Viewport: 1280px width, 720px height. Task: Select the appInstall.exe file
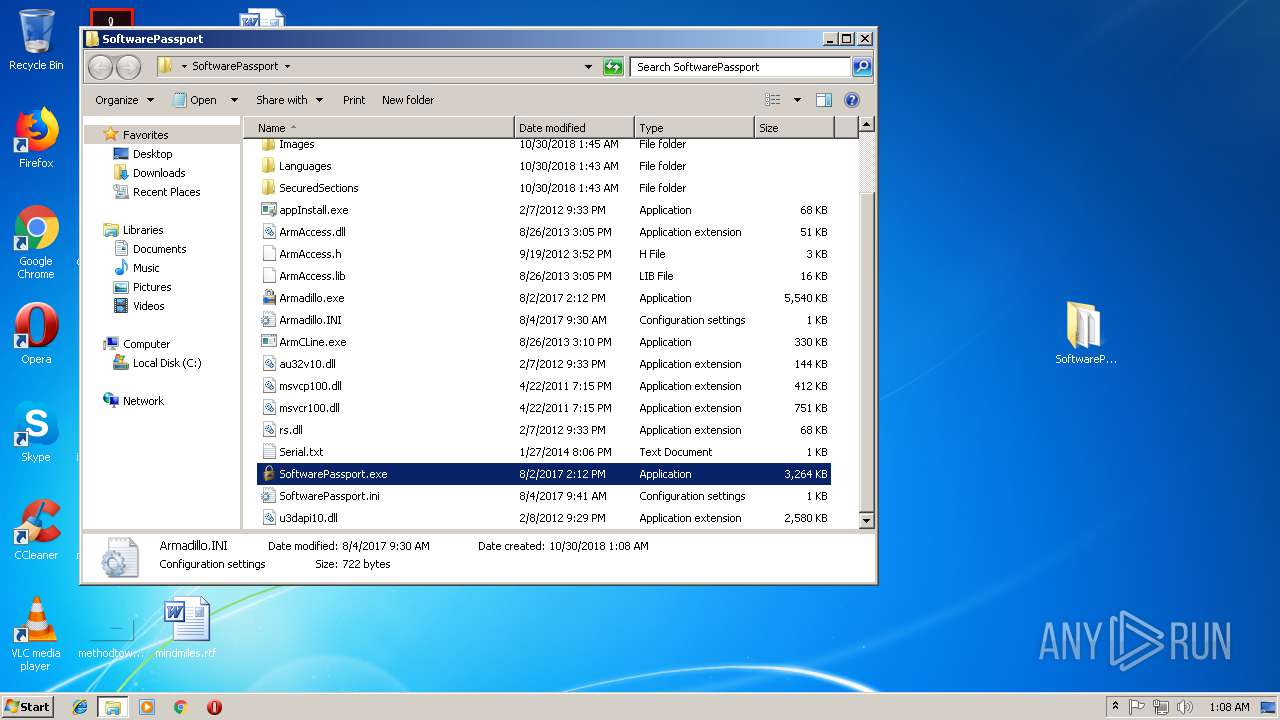click(x=544, y=210)
